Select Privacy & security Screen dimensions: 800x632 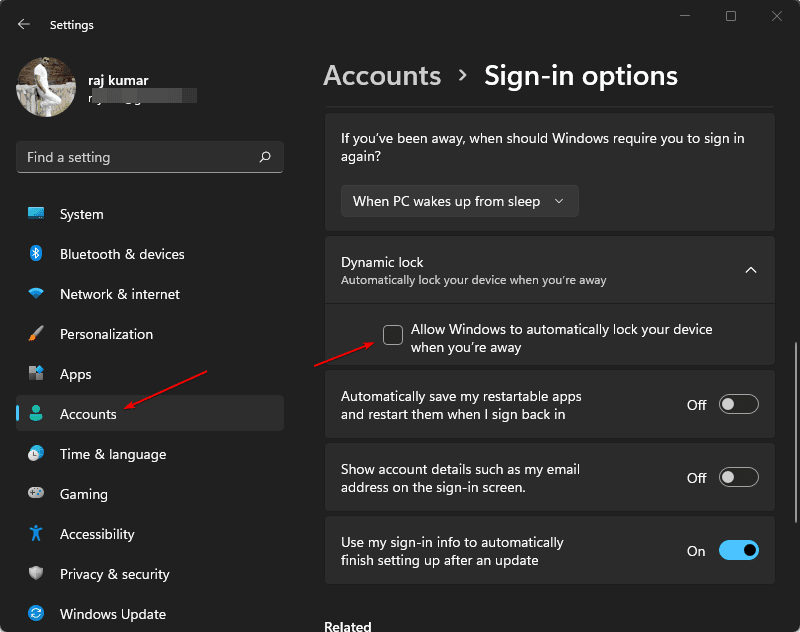[150, 573]
